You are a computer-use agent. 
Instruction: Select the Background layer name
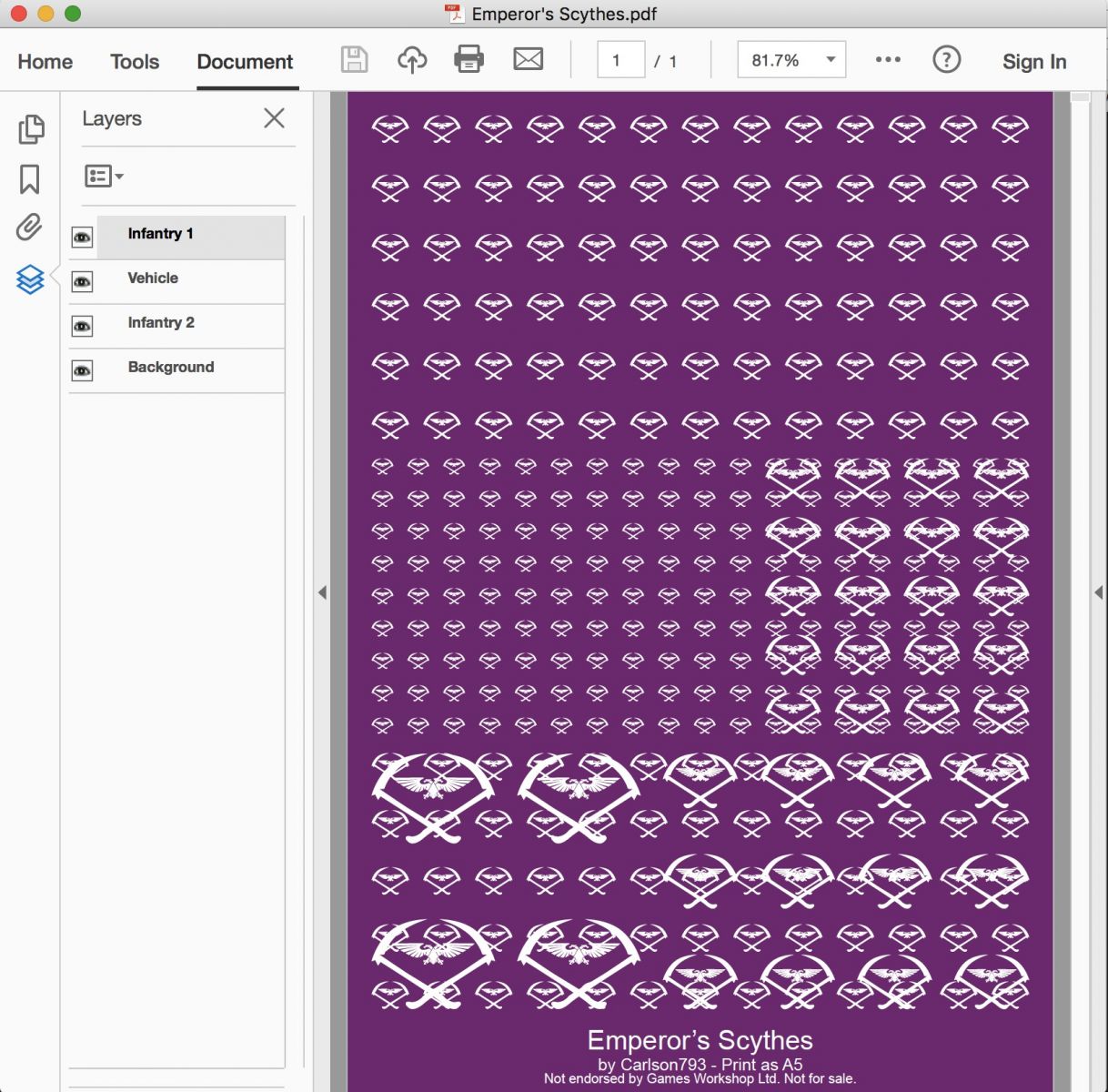[x=171, y=367]
